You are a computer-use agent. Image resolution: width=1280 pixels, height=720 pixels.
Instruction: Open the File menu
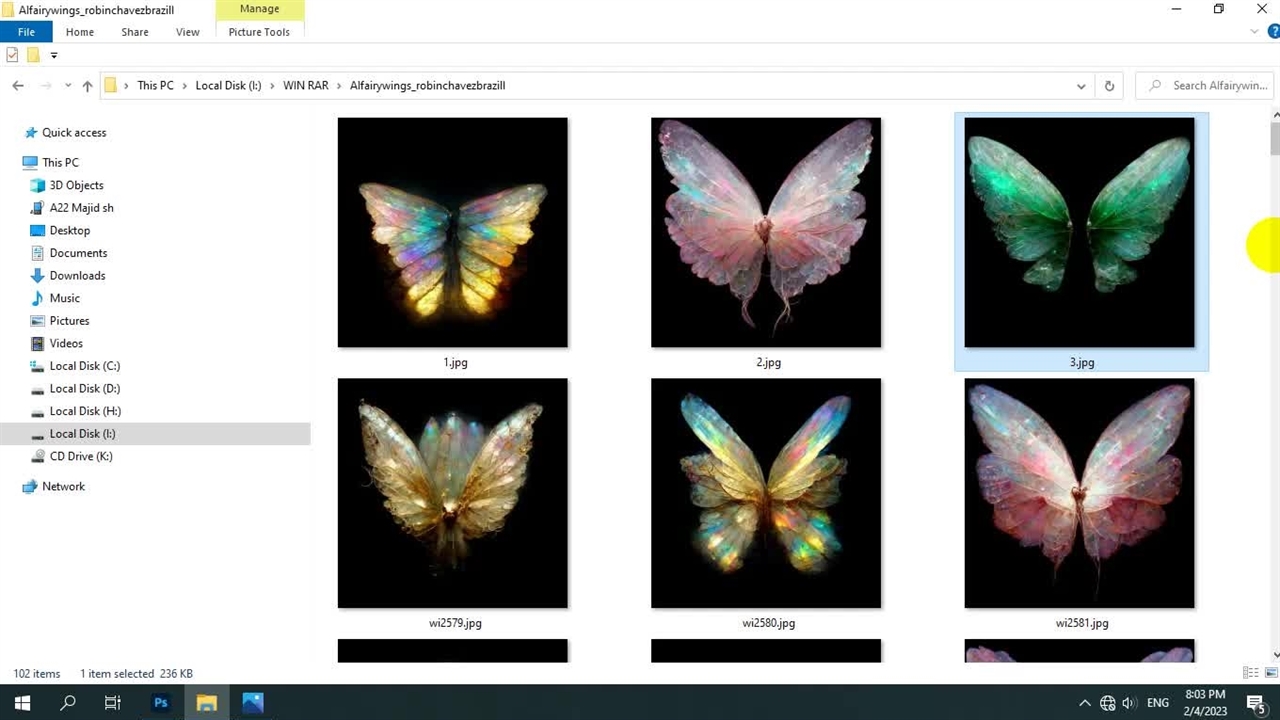(x=26, y=32)
